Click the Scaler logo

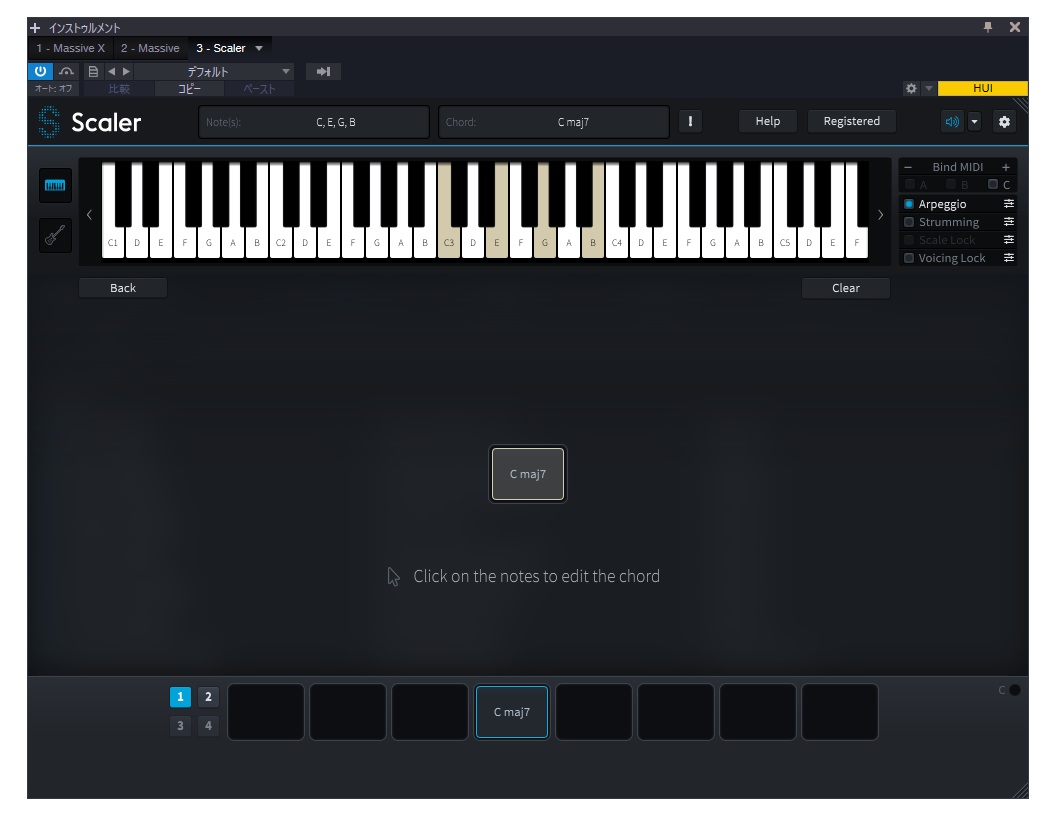(x=90, y=122)
